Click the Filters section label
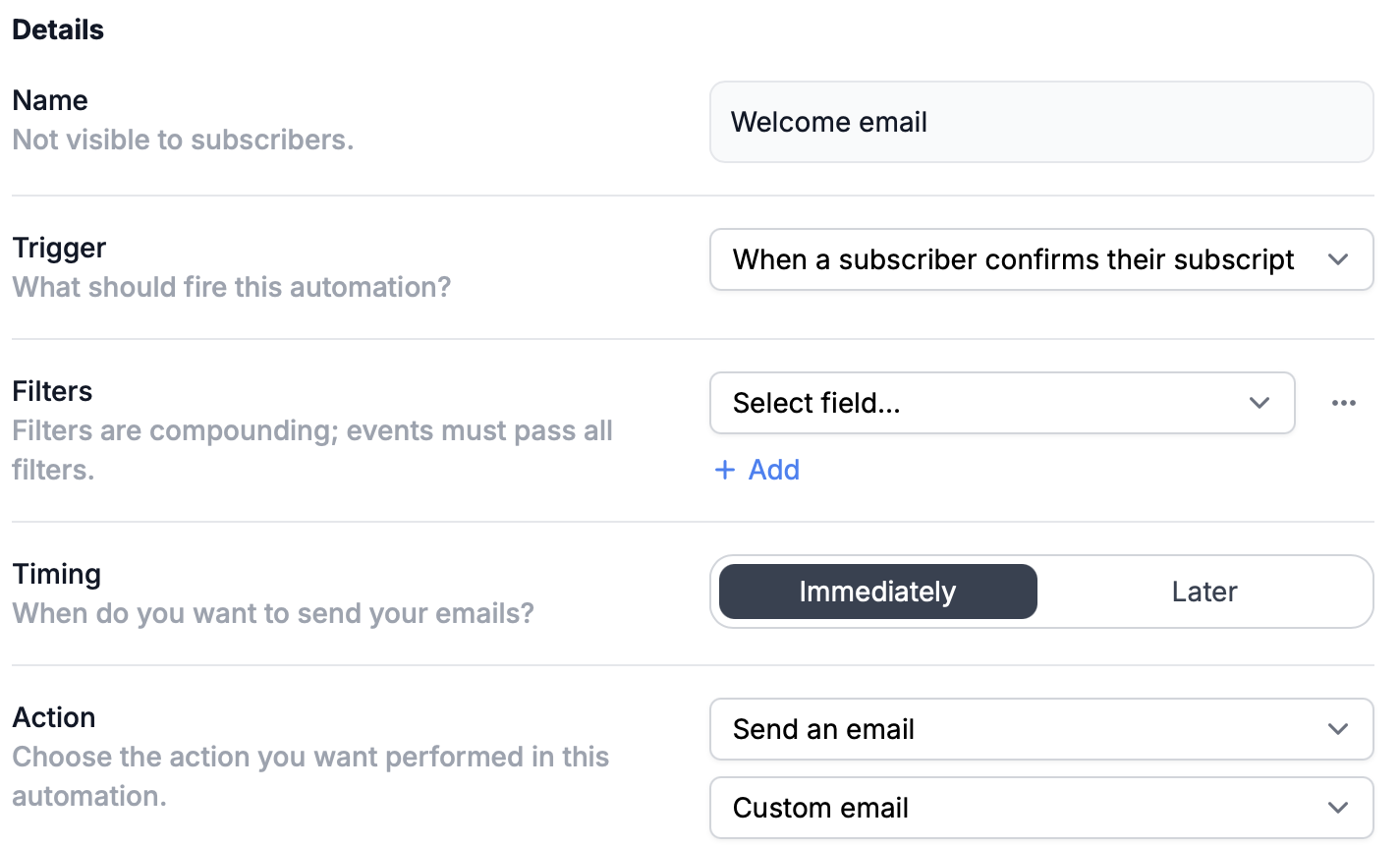The height and width of the screenshot is (847, 1400). pos(52,391)
